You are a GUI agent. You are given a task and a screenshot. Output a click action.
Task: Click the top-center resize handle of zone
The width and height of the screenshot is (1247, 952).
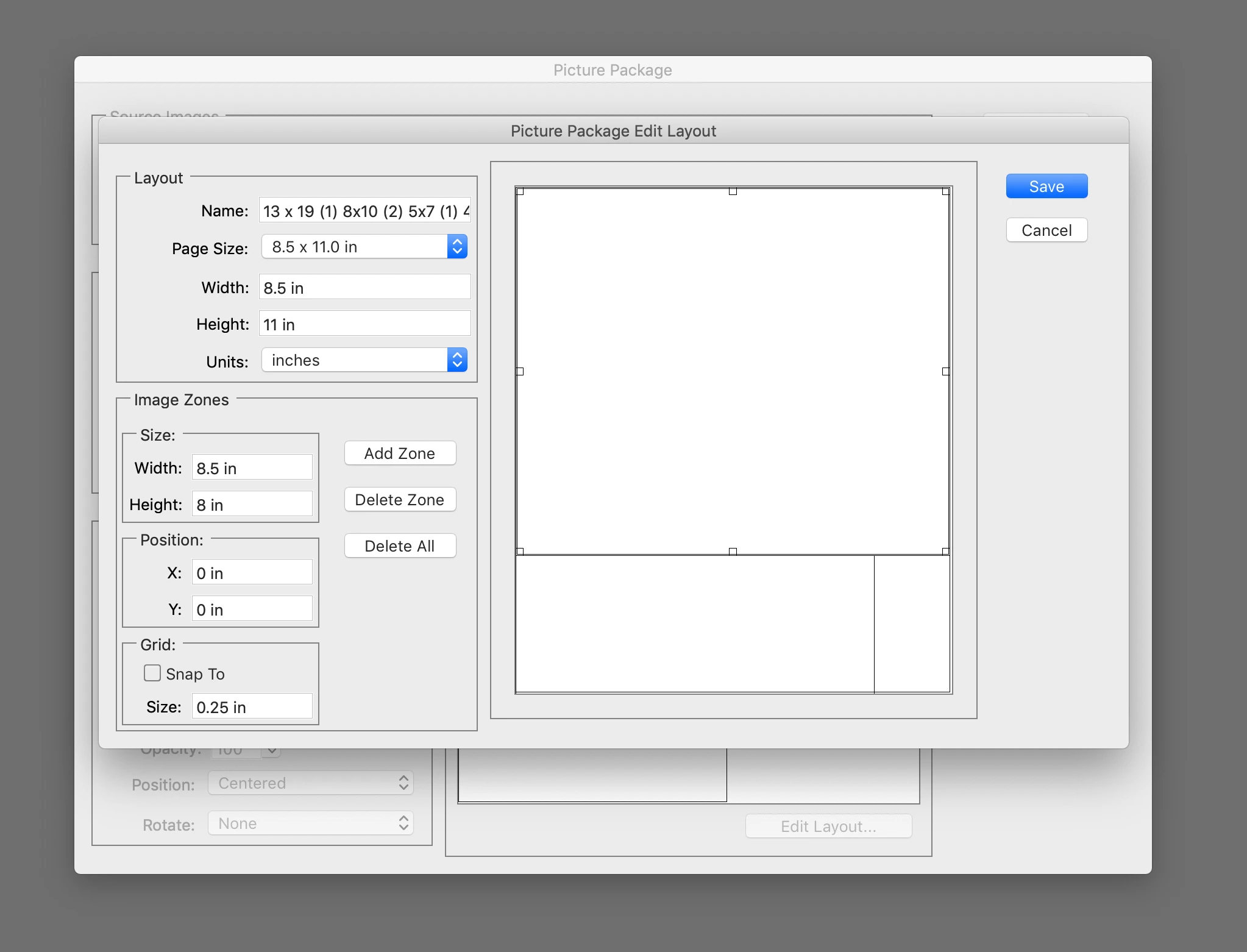[733, 191]
